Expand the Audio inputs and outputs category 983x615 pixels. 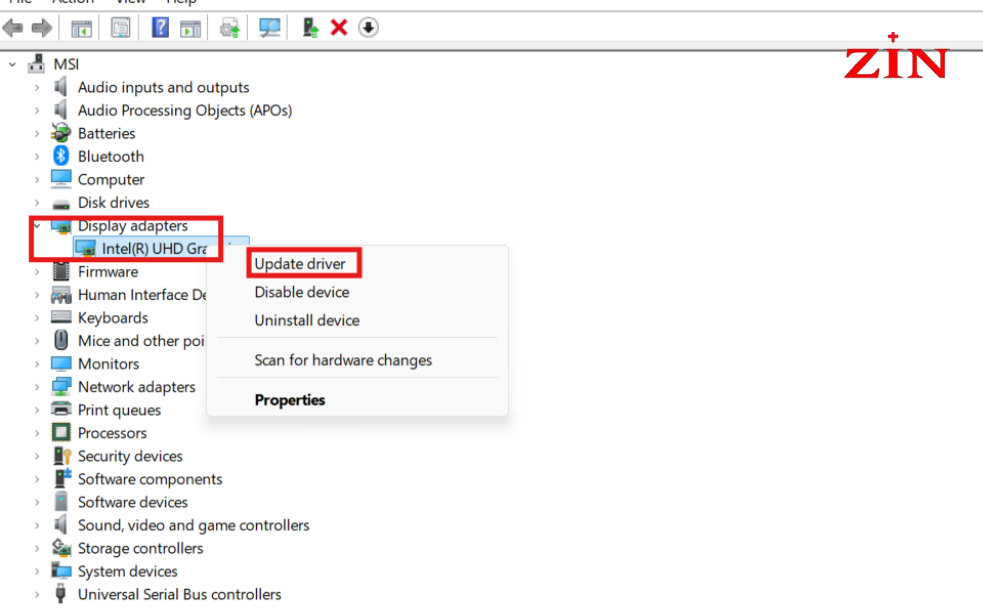pos(37,87)
